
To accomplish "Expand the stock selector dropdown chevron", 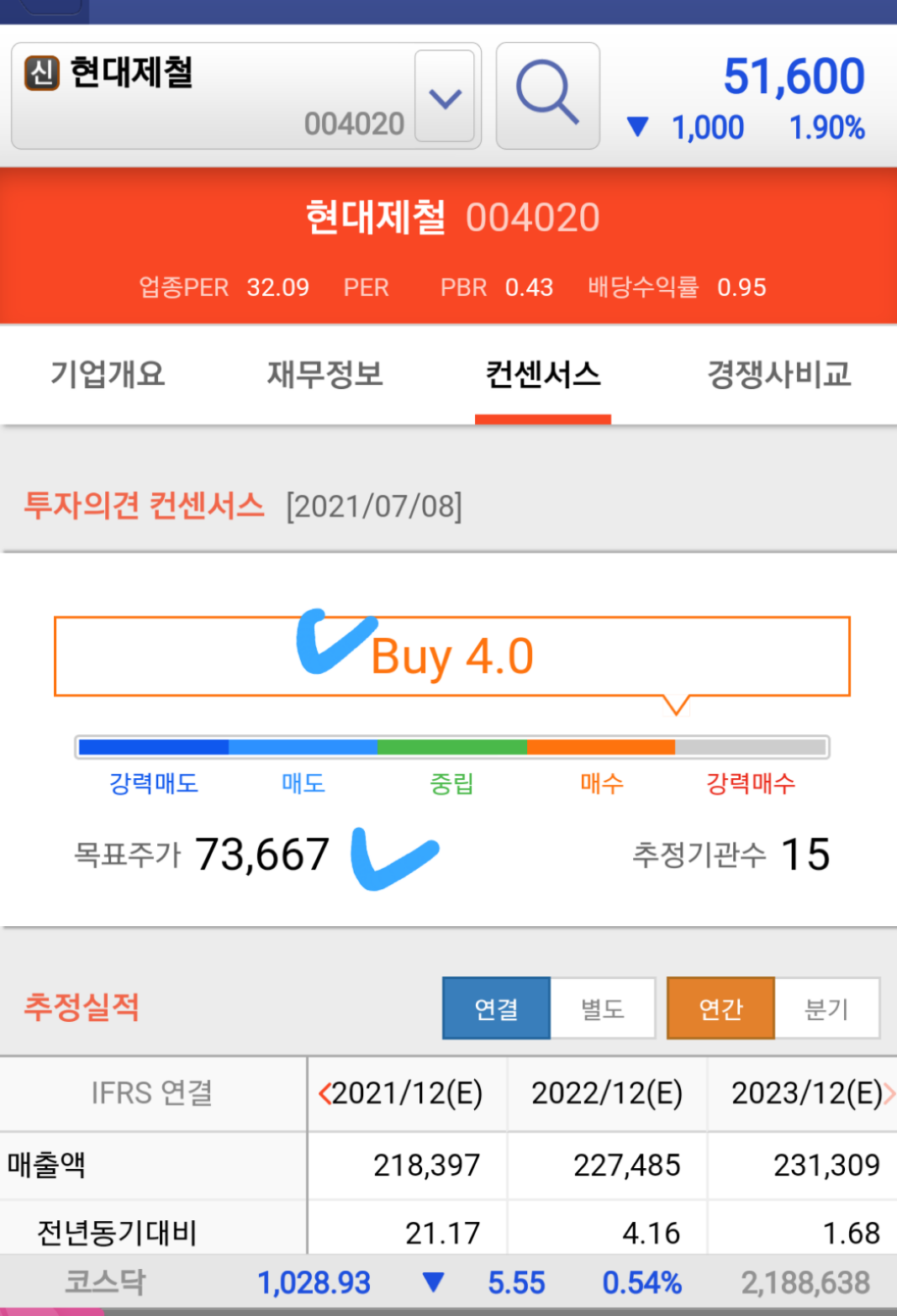I will click(x=445, y=97).
